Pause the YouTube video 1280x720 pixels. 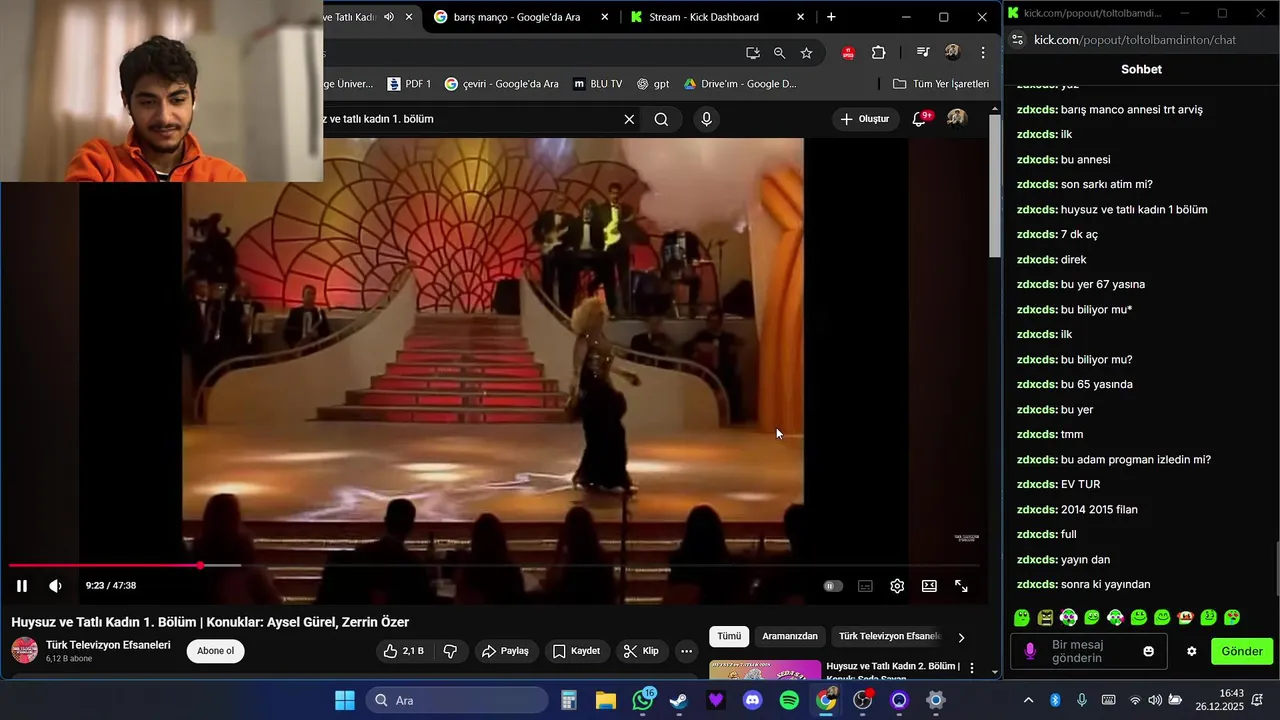pos(22,586)
